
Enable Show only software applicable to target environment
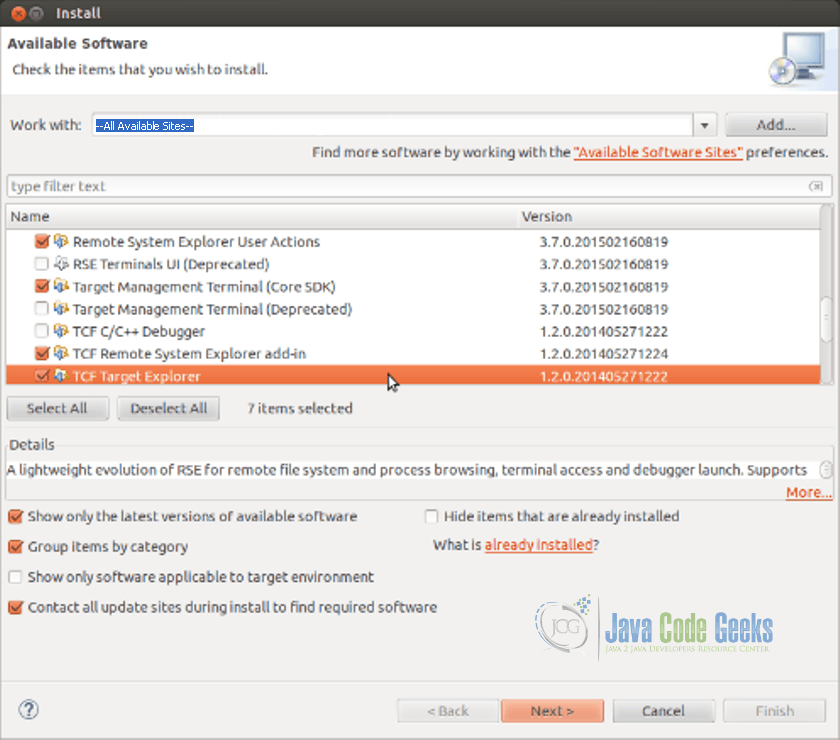(x=16, y=577)
